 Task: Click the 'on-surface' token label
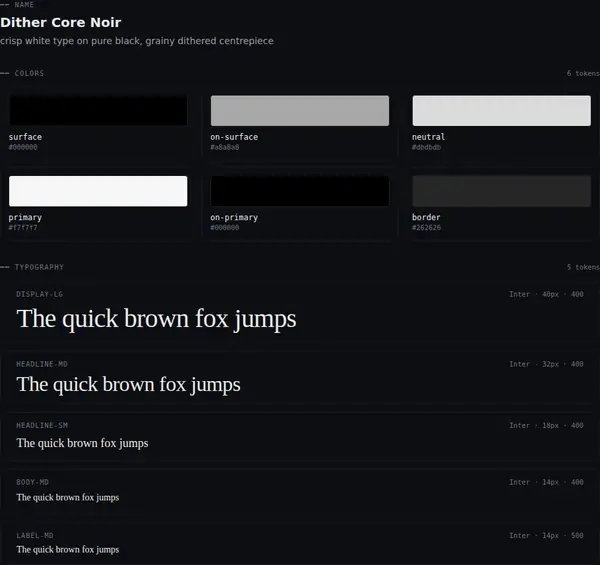tap(234, 137)
